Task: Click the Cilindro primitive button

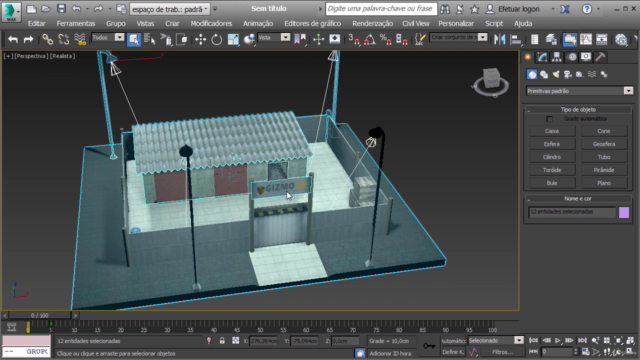Action: click(552, 157)
